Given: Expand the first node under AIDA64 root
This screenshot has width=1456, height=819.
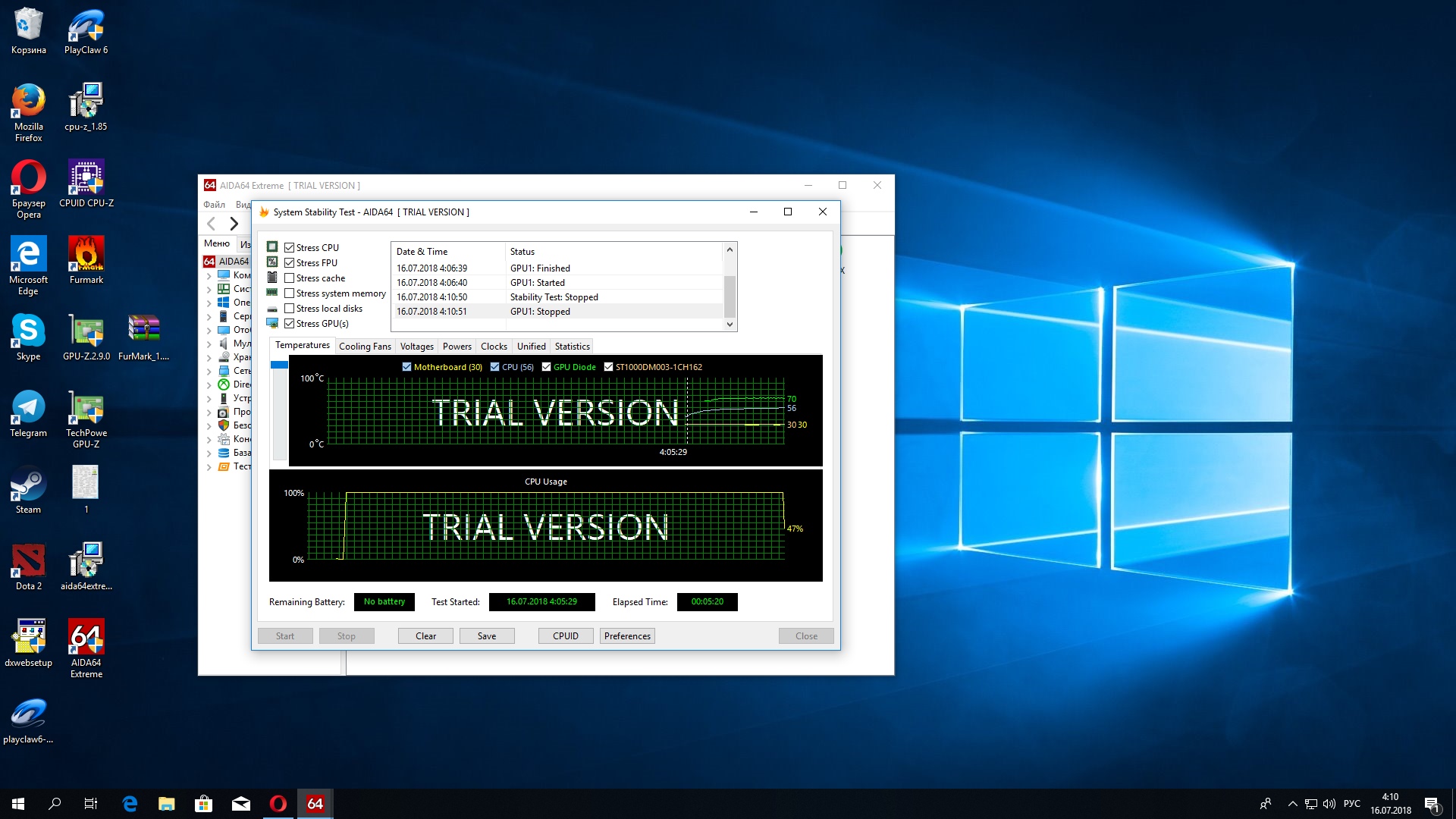Looking at the screenshot, I should (209, 275).
